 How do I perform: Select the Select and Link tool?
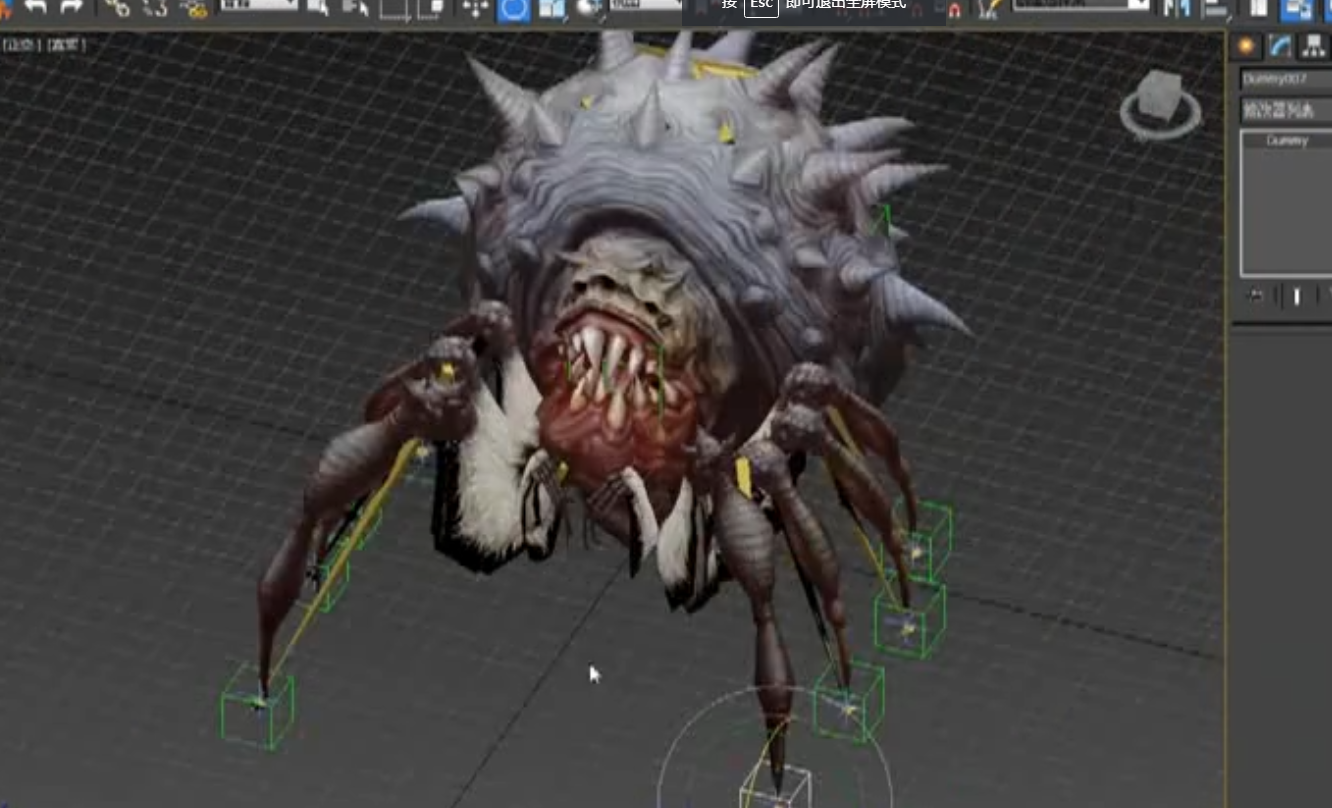[118, 9]
